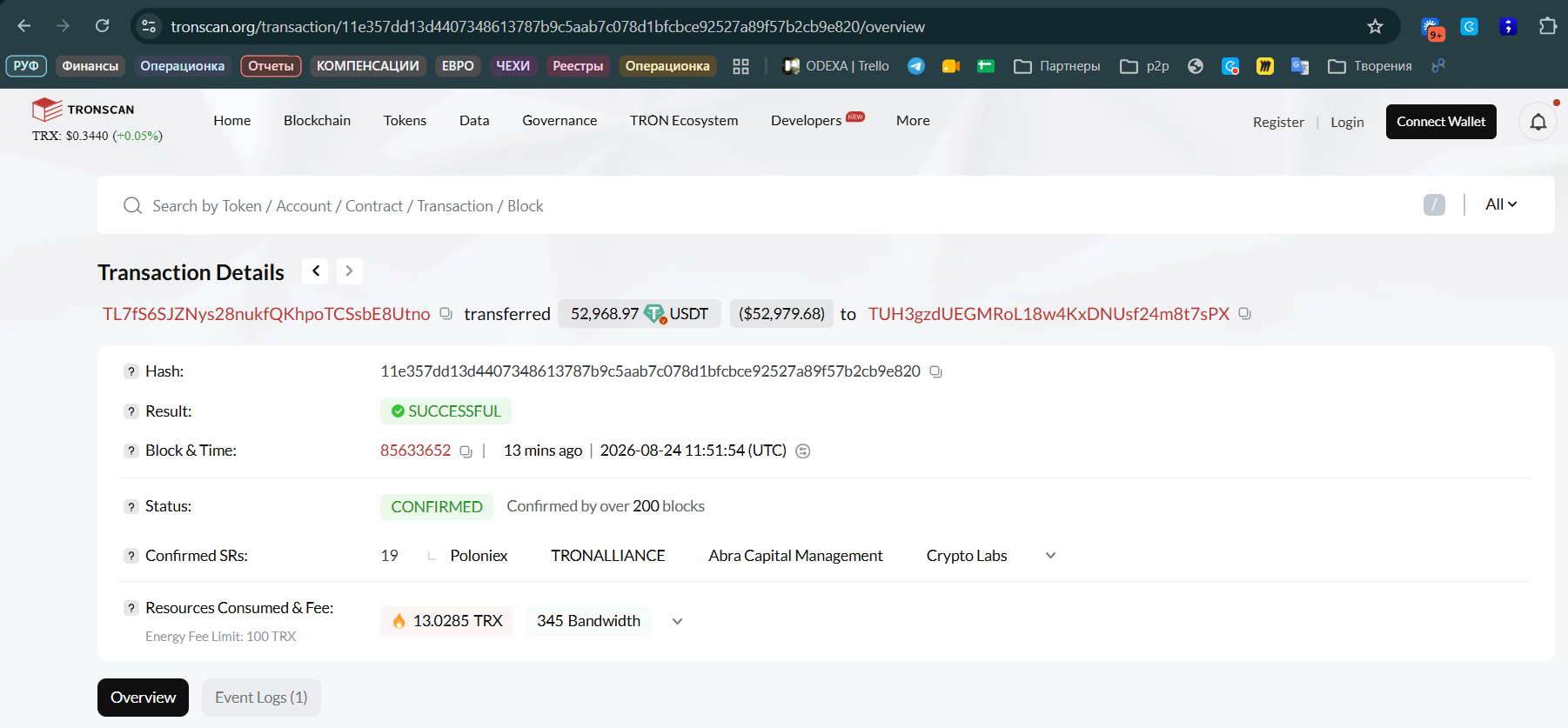
Task: Open the extension with the 9+ badge
Action: coord(1431,28)
